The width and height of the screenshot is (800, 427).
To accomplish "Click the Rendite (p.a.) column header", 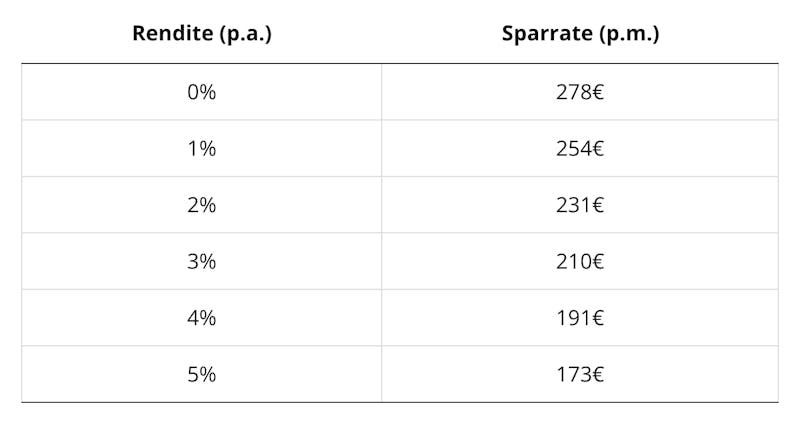I will pos(202,34).
